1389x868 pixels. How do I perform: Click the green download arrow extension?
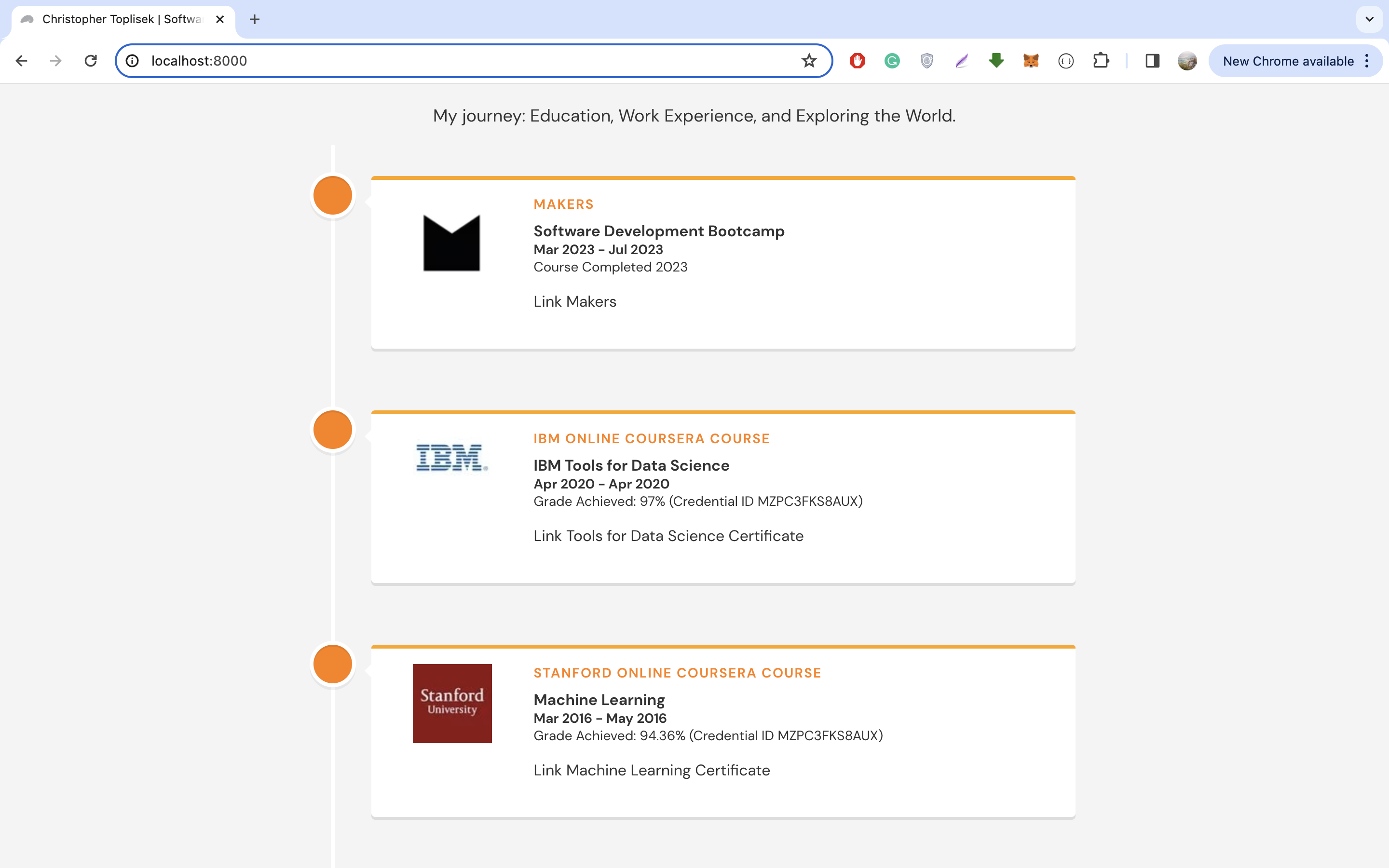click(996, 60)
